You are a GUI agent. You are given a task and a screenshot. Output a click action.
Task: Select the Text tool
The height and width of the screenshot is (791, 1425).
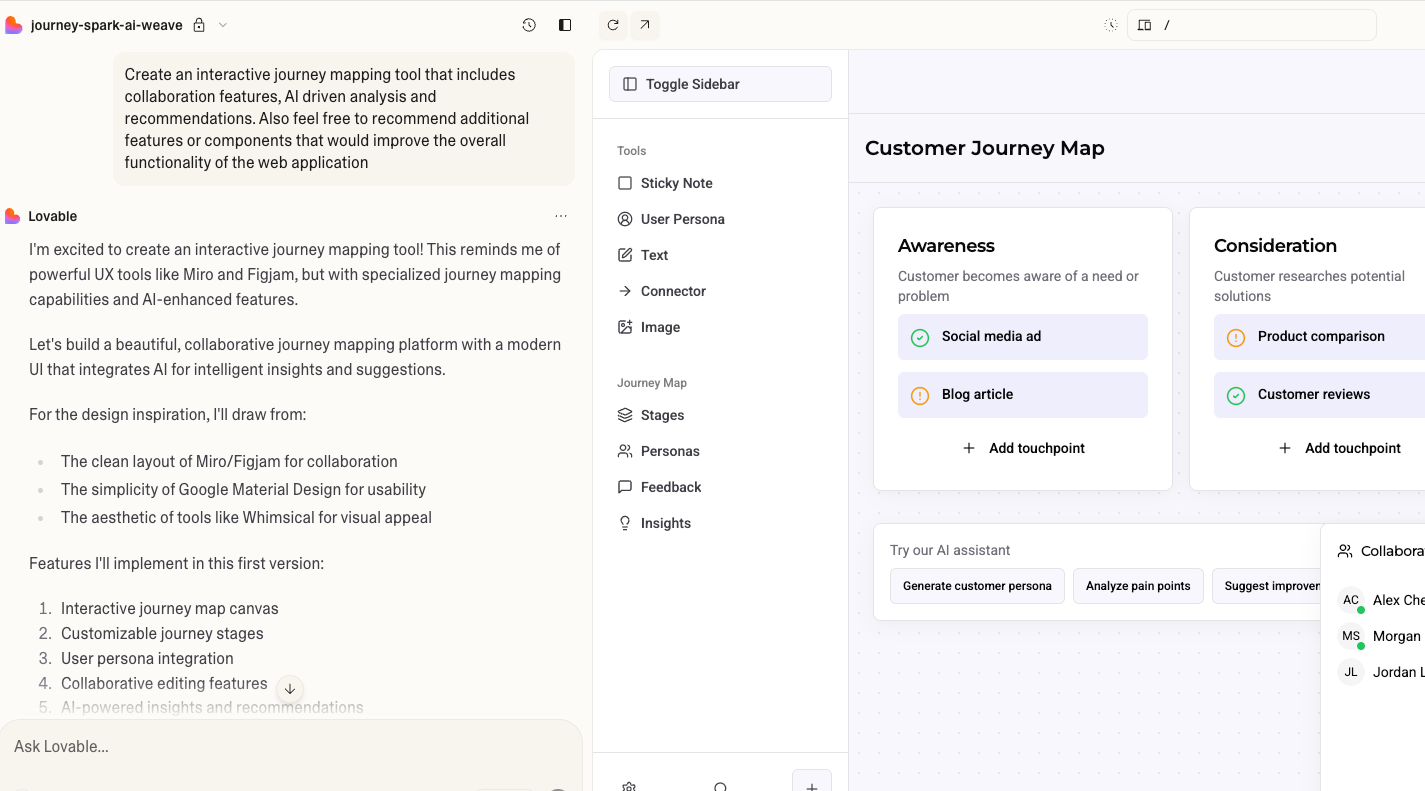pyautogui.click(x=720, y=255)
